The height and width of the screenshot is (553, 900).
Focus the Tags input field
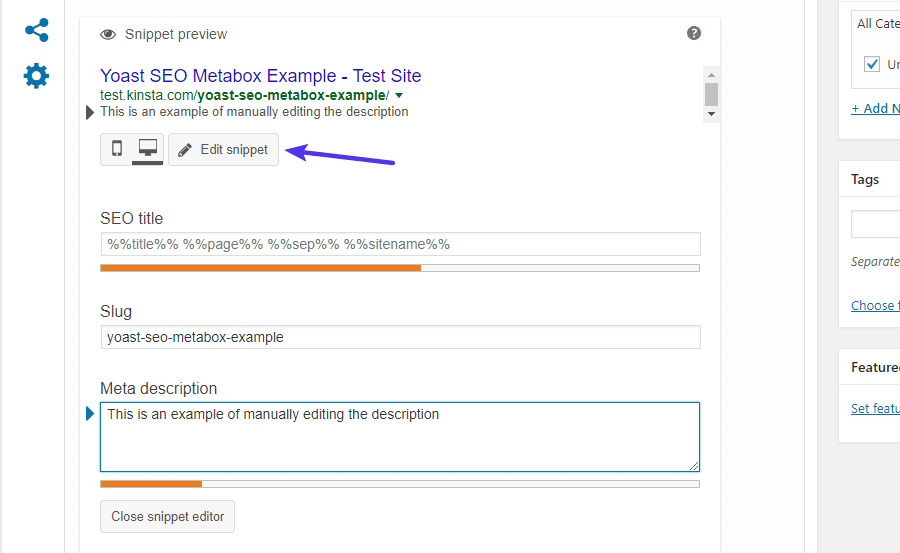tap(875, 223)
